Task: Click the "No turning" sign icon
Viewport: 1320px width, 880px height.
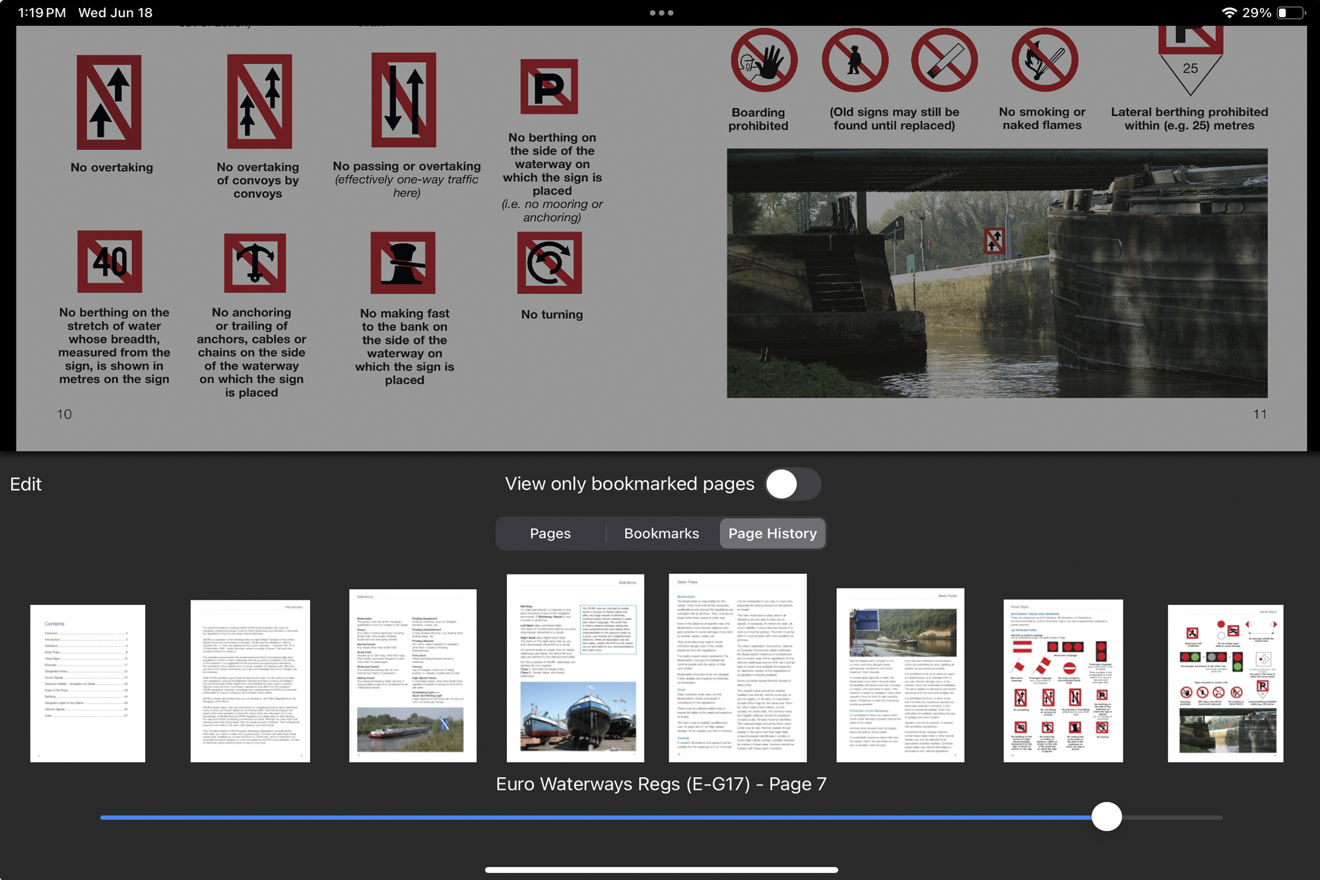Action: pos(549,263)
